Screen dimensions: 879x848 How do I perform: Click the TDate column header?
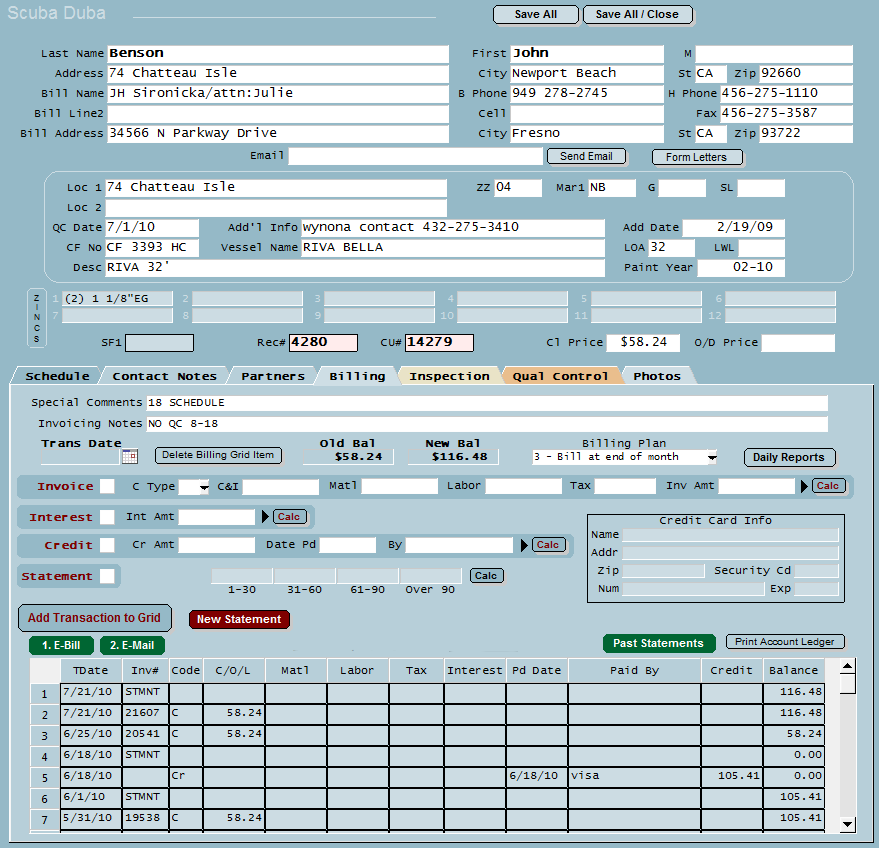91,670
